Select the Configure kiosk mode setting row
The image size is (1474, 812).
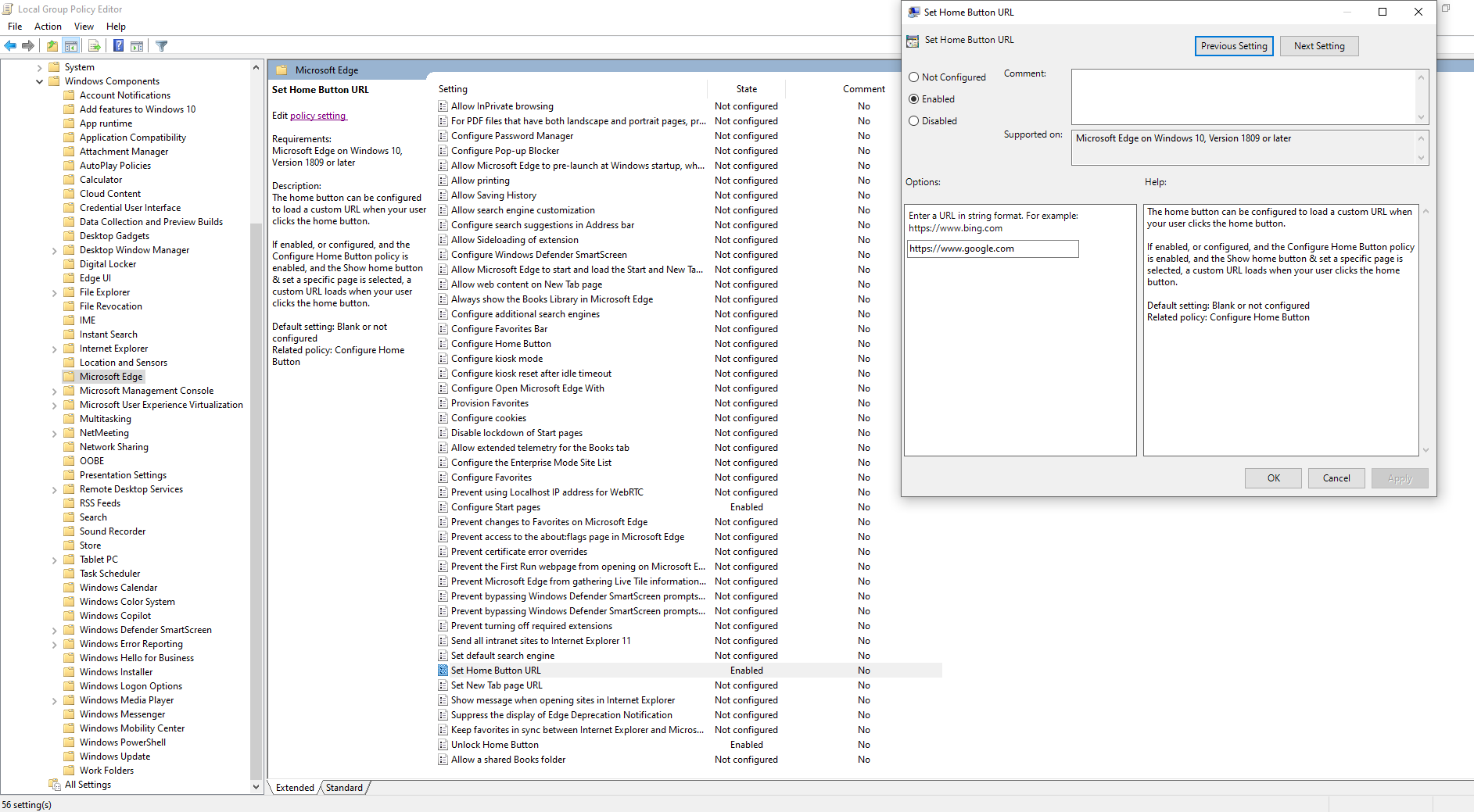tap(688, 359)
